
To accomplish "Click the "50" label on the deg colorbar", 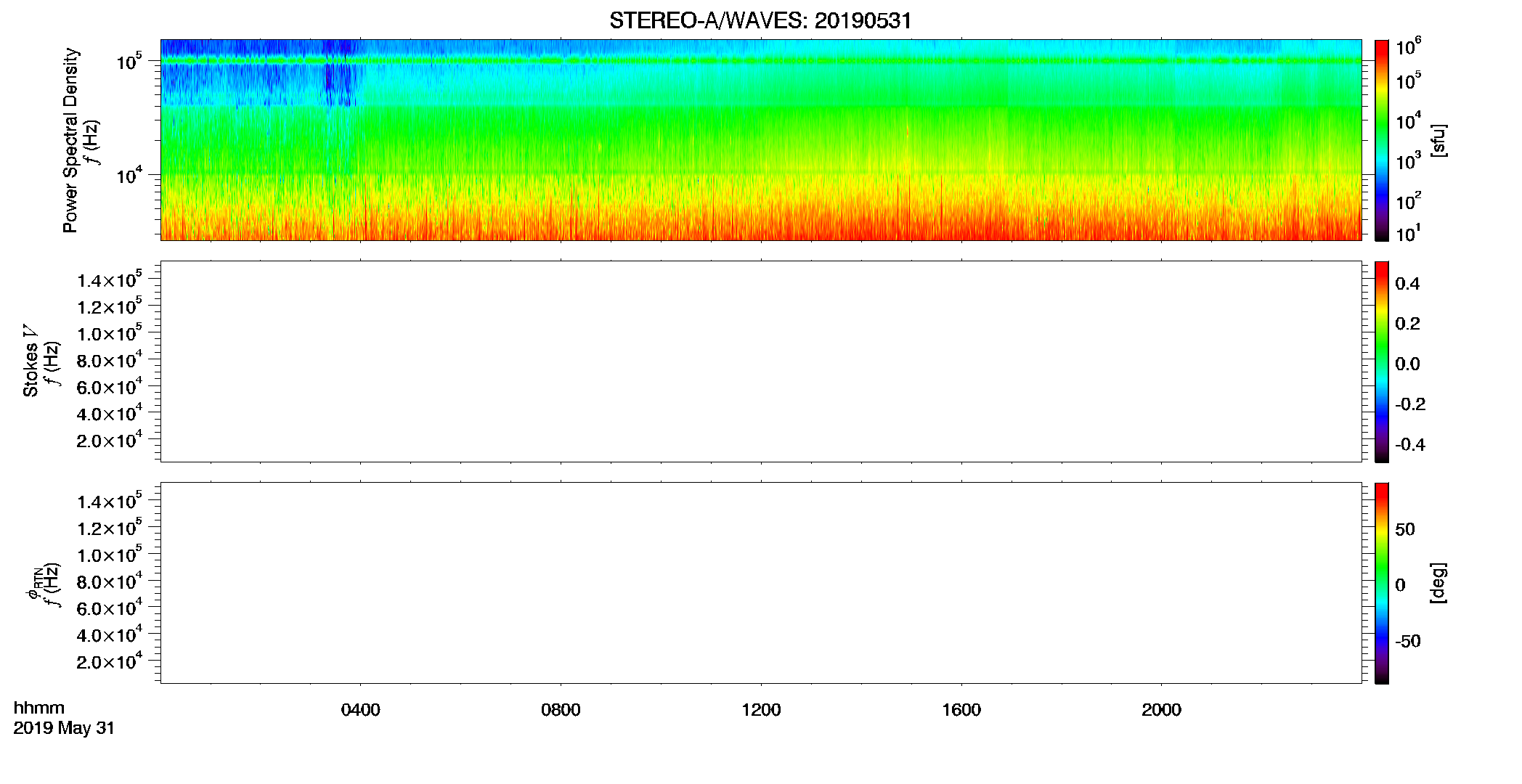I will click(x=1405, y=529).
